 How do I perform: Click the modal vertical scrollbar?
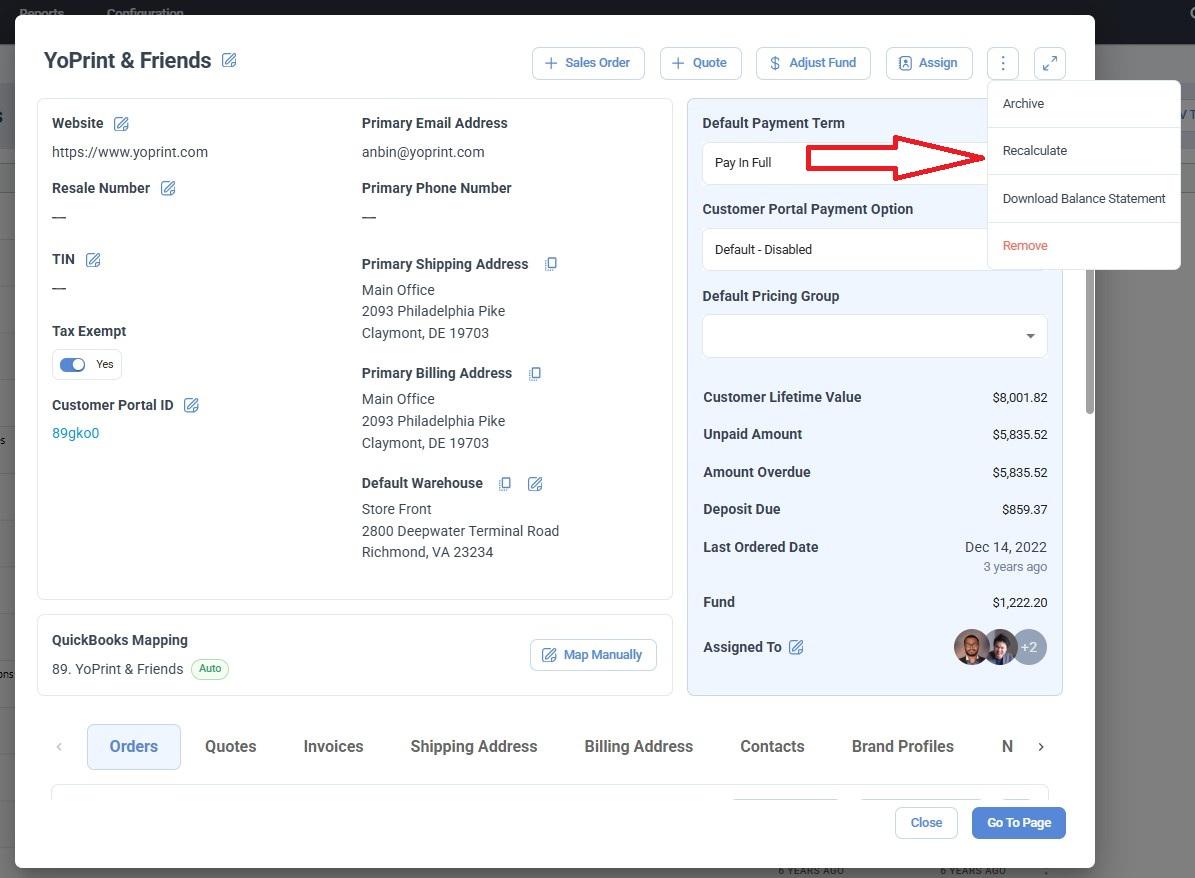[1089, 340]
